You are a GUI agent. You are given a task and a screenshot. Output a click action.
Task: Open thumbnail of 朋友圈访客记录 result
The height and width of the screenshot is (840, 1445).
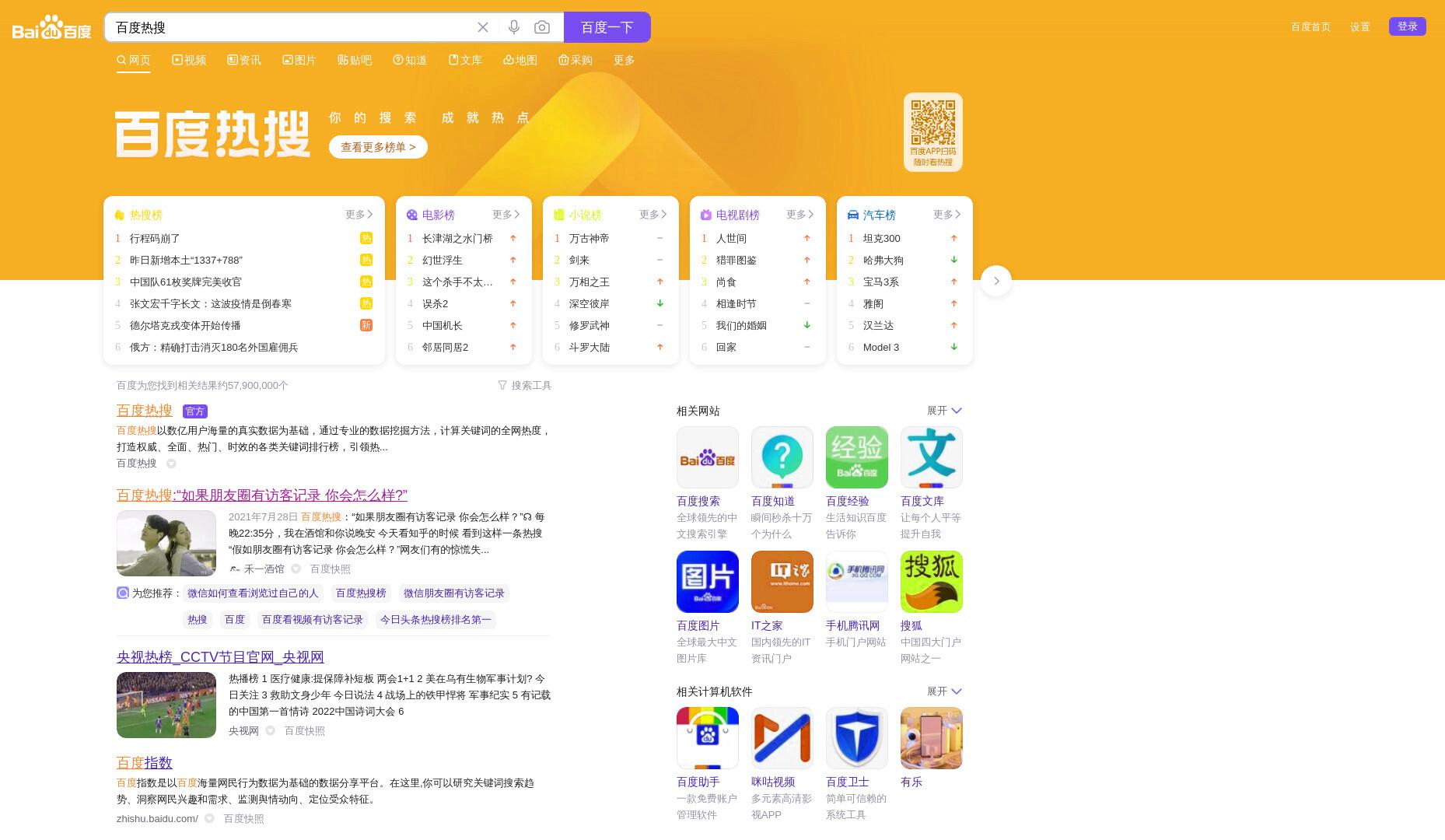point(166,544)
